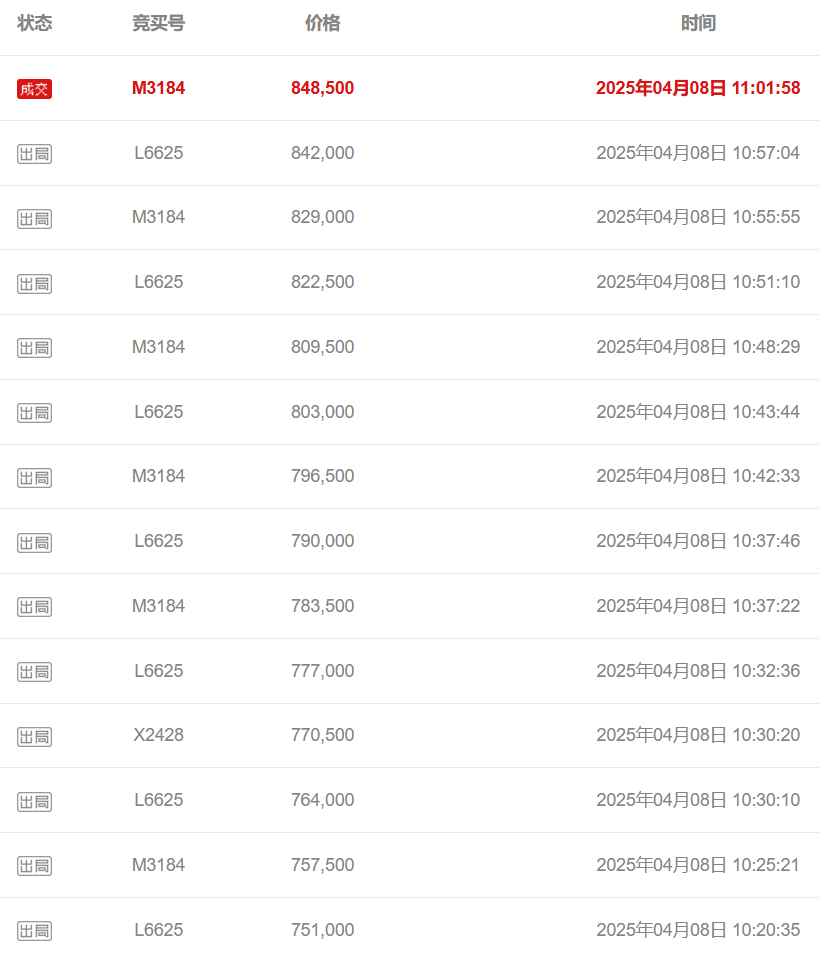Click the 时间 column header
The height and width of the screenshot is (959, 819).
click(698, 23)
